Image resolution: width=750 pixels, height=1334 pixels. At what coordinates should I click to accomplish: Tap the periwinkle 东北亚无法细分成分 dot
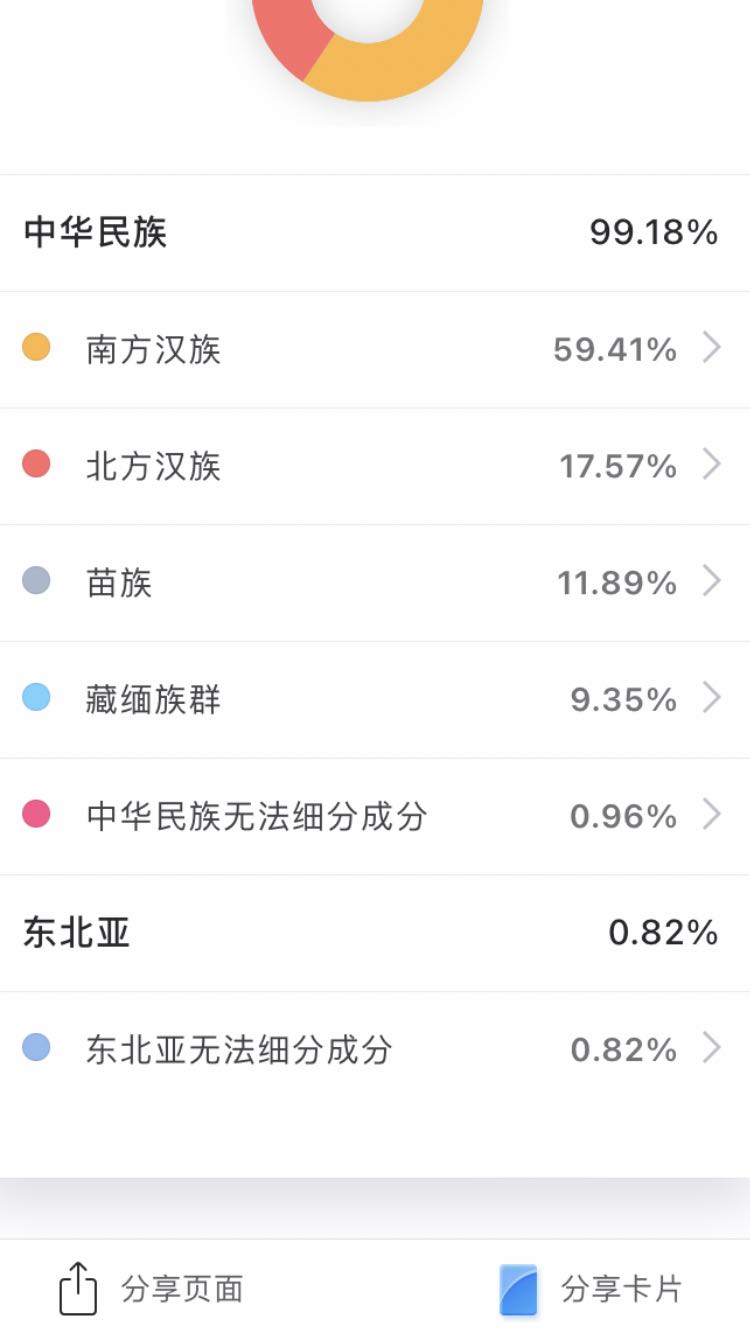pyautogui.click(x=36, y=1047)
